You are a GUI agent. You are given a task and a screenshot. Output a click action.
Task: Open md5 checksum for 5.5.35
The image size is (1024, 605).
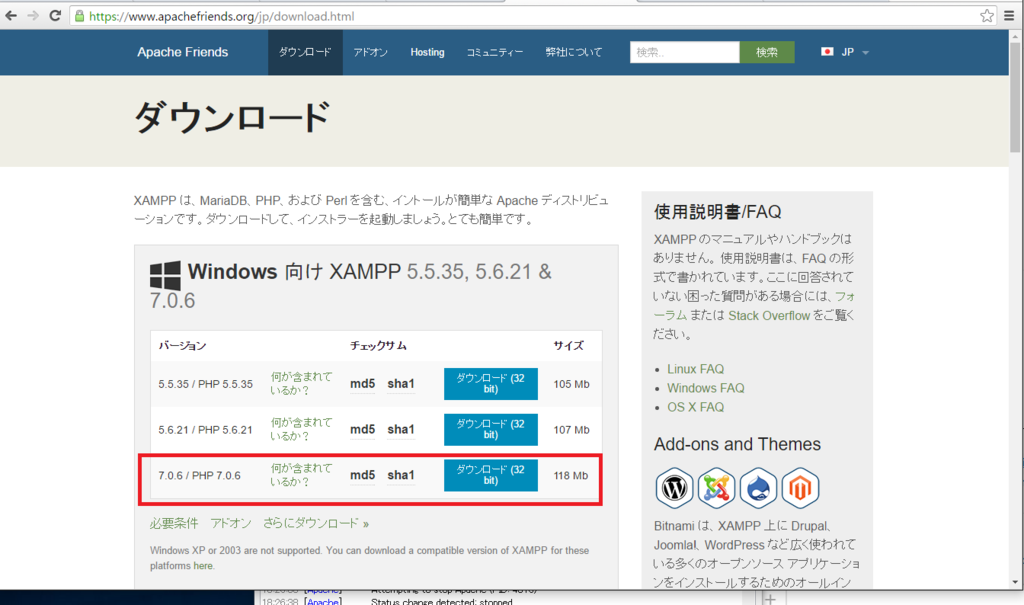[362, 384]
